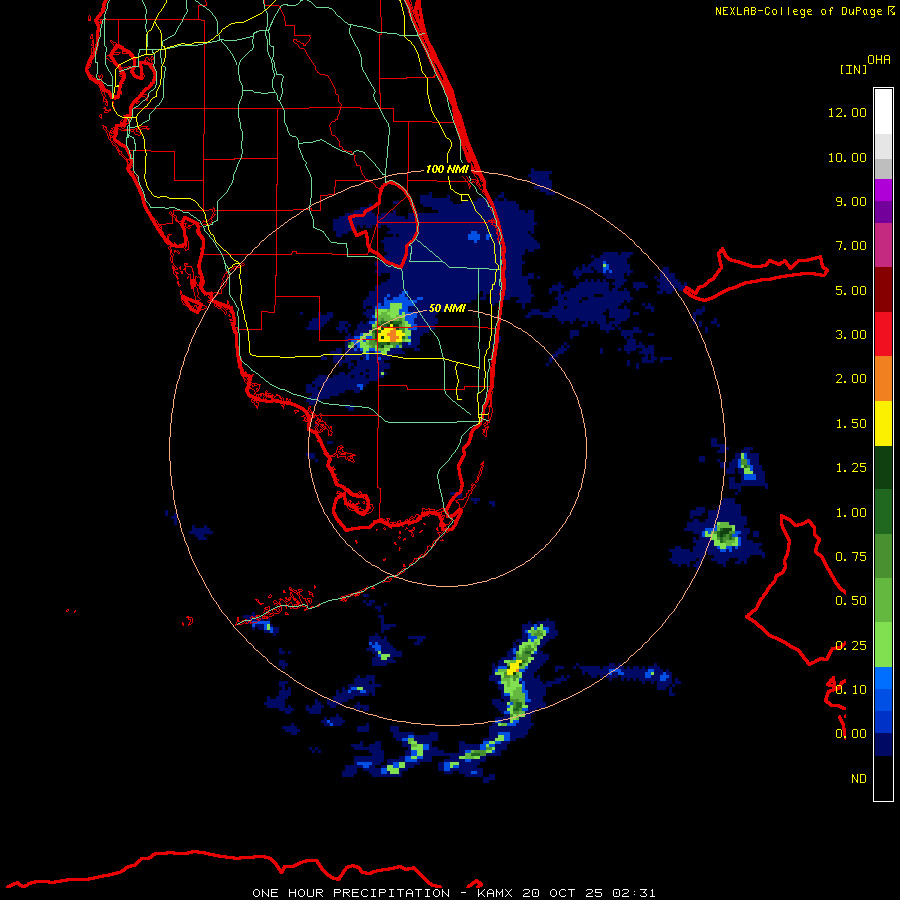Image resolution: width=900 pixels, height=900 pixels.
Task: Select the 10.00 legend value
Action: click(x=847, y=157)
